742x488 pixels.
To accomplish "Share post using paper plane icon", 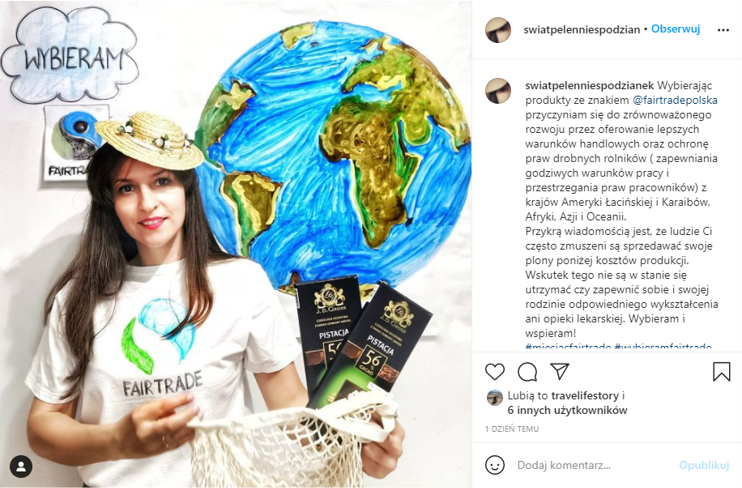I will click(x=559, y=372).
